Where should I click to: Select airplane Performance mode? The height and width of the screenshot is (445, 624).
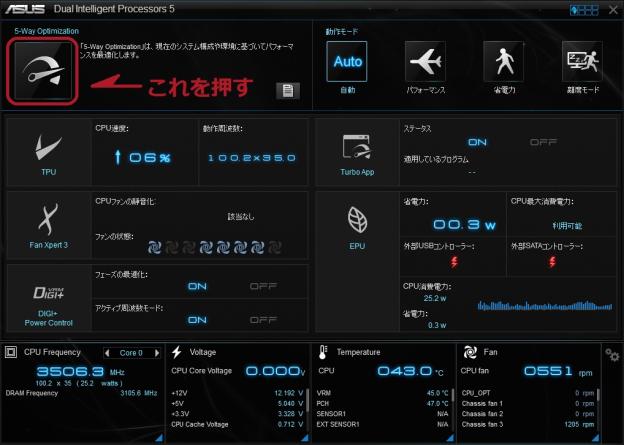point(425,62)
